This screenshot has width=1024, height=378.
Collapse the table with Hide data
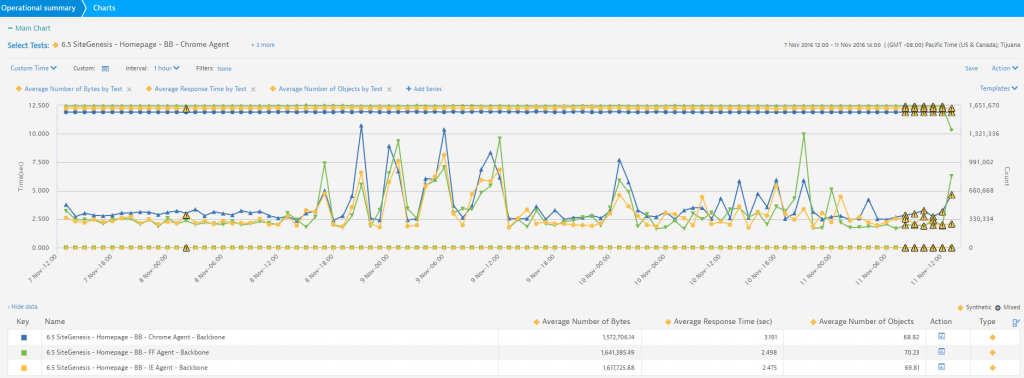22,306
